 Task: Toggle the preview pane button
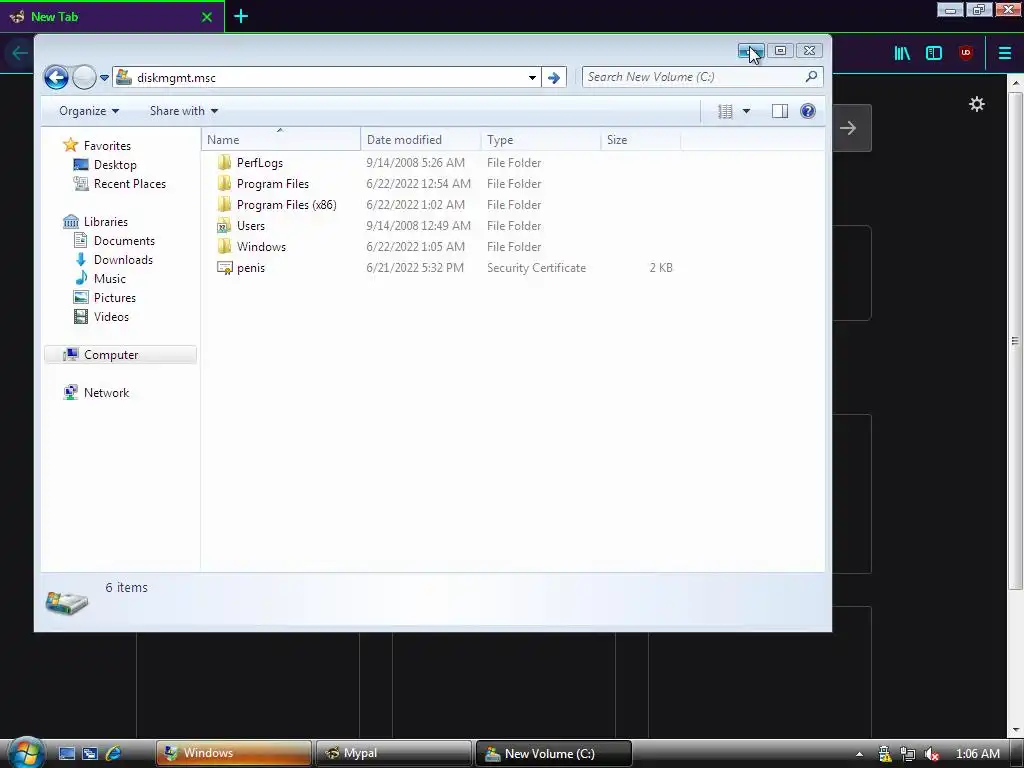780,111
